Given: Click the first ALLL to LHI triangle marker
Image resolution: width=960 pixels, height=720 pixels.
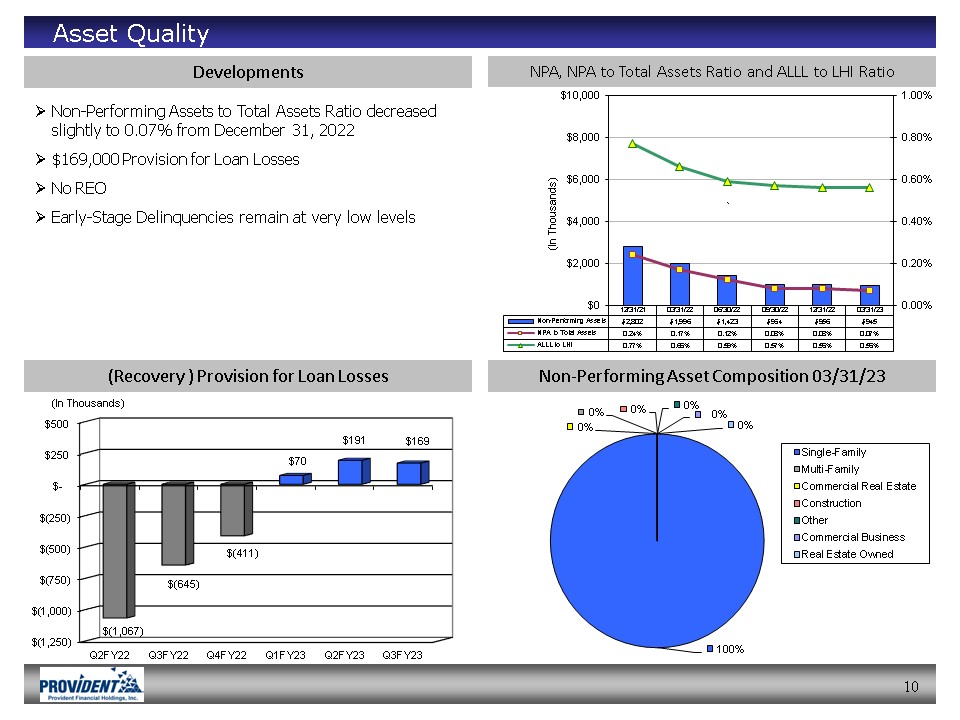Looking at the screenshot, I should click(x=632, y=143).
